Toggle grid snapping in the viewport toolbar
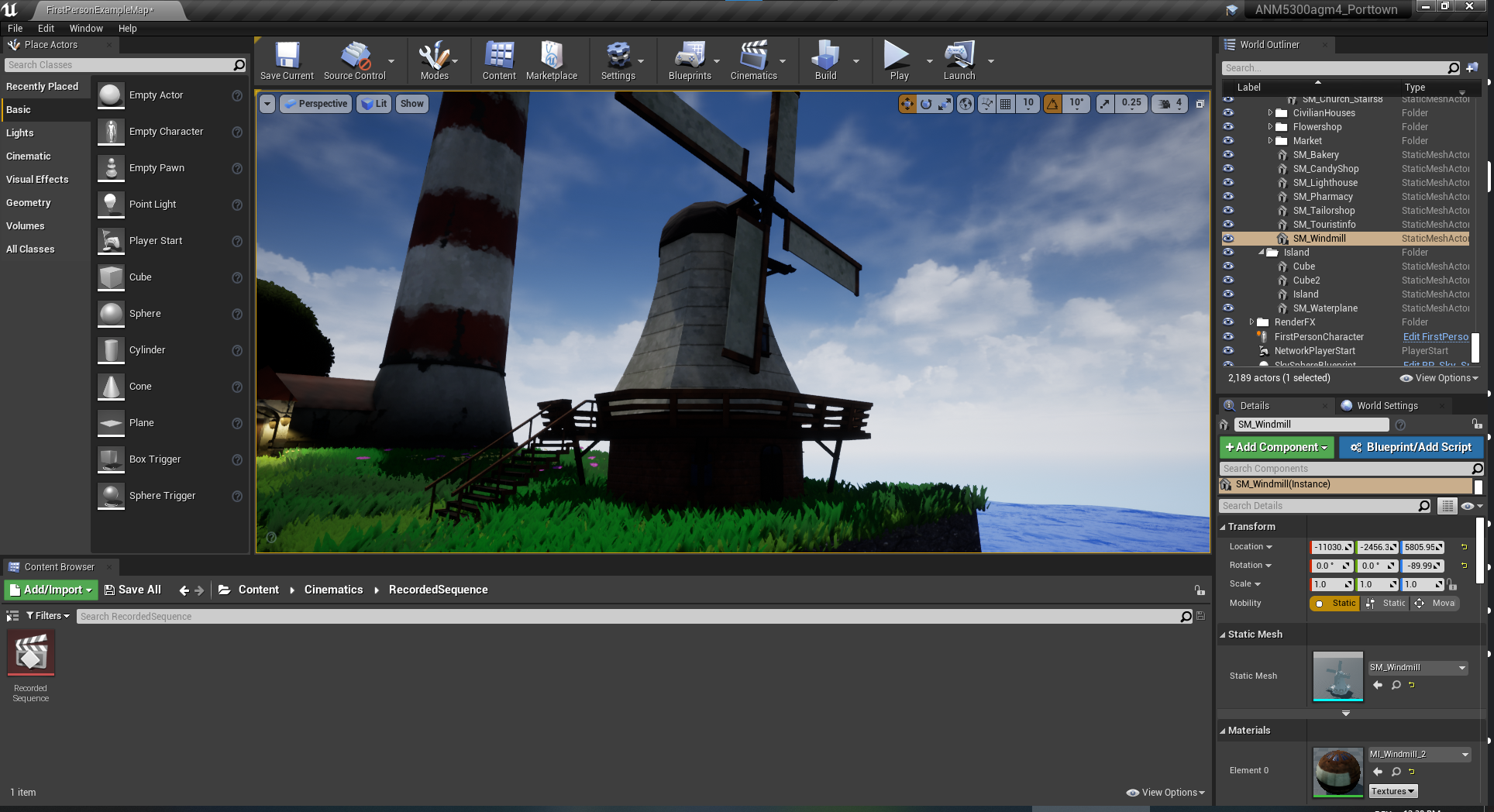The width and height of the screenshot is (1494, 812). [1006, 104]
